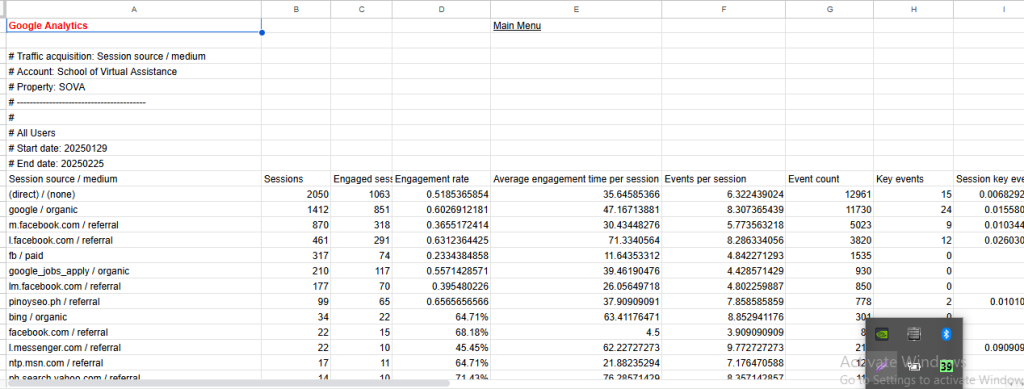1024x389 pixels.
Task: Click the Engagement rate header cell
Action: (x=441, y=179)
